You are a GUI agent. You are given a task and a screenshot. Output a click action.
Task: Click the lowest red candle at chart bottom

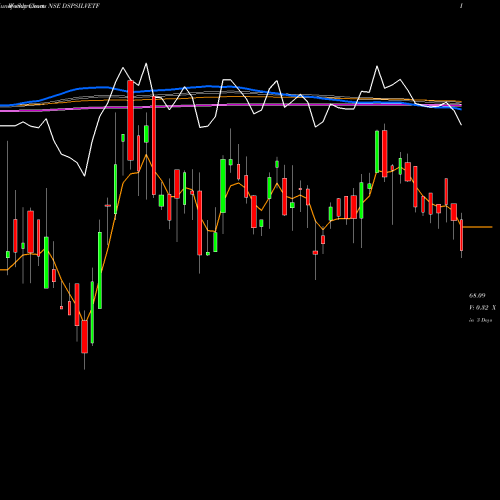pos(85,337)
